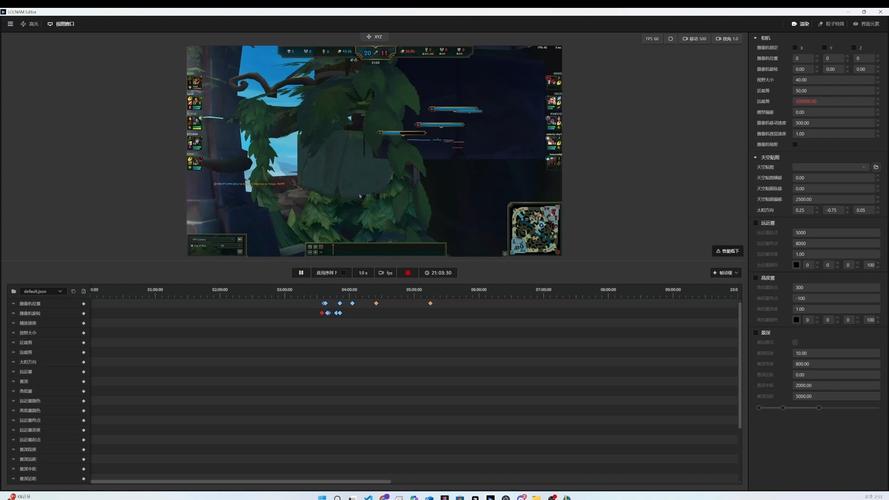Click the 21:03.30 game time button
Image resolution: width=889 pixels, height=500 pixels.
pyautogui.click(x=437, y=272)
